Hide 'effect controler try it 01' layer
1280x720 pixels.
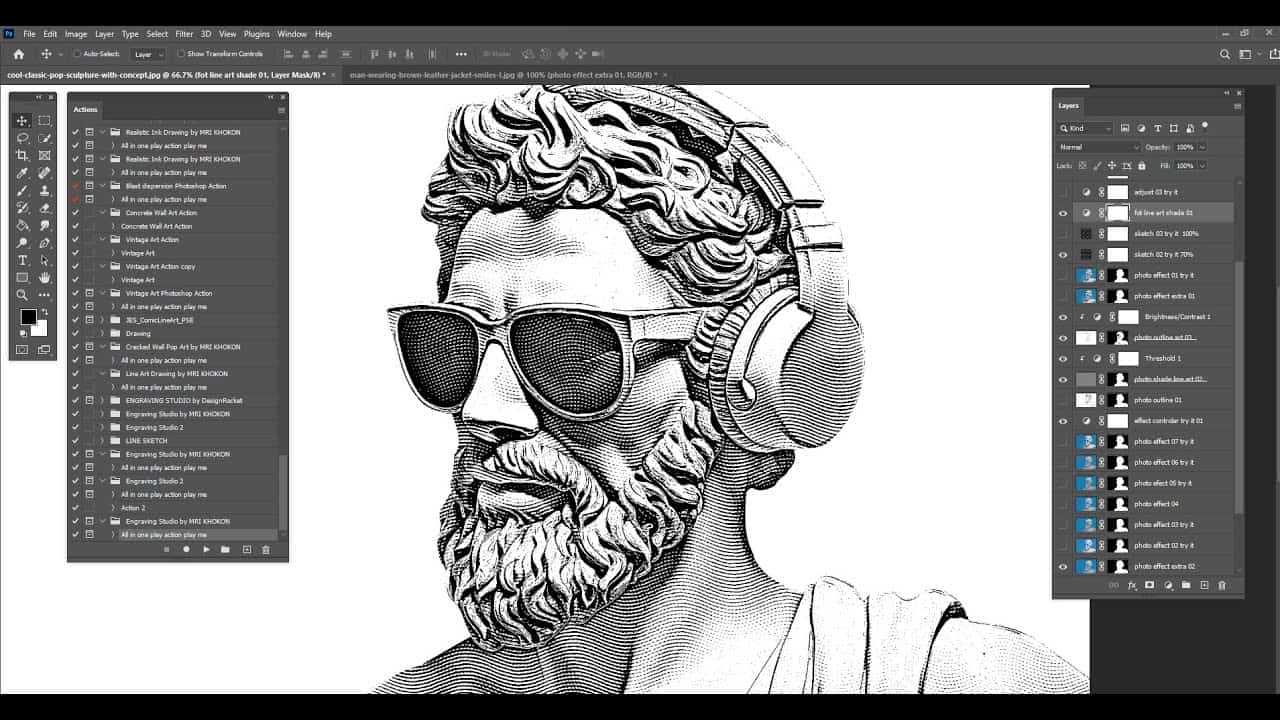tap(1063, 421)
